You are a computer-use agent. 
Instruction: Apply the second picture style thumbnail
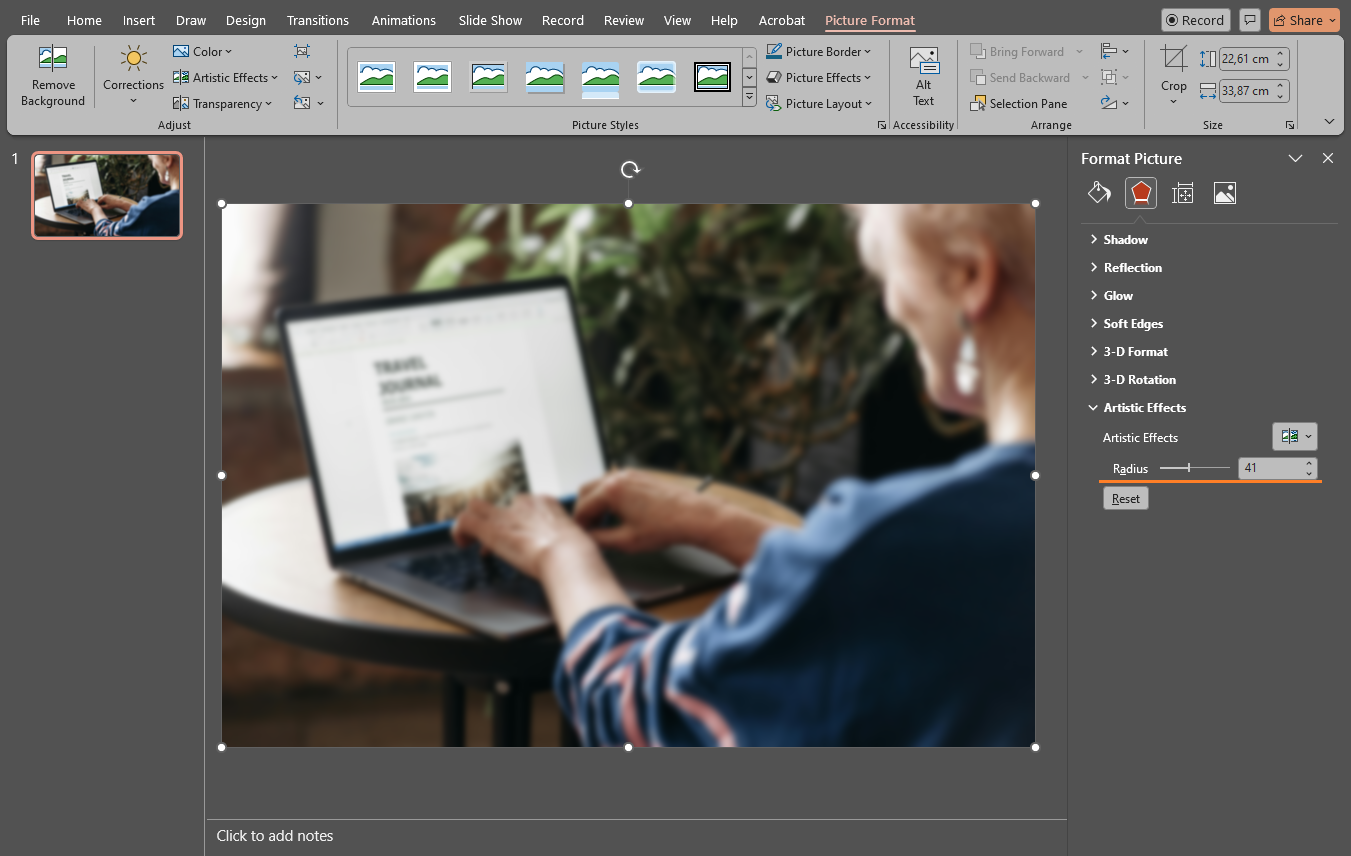433,77
